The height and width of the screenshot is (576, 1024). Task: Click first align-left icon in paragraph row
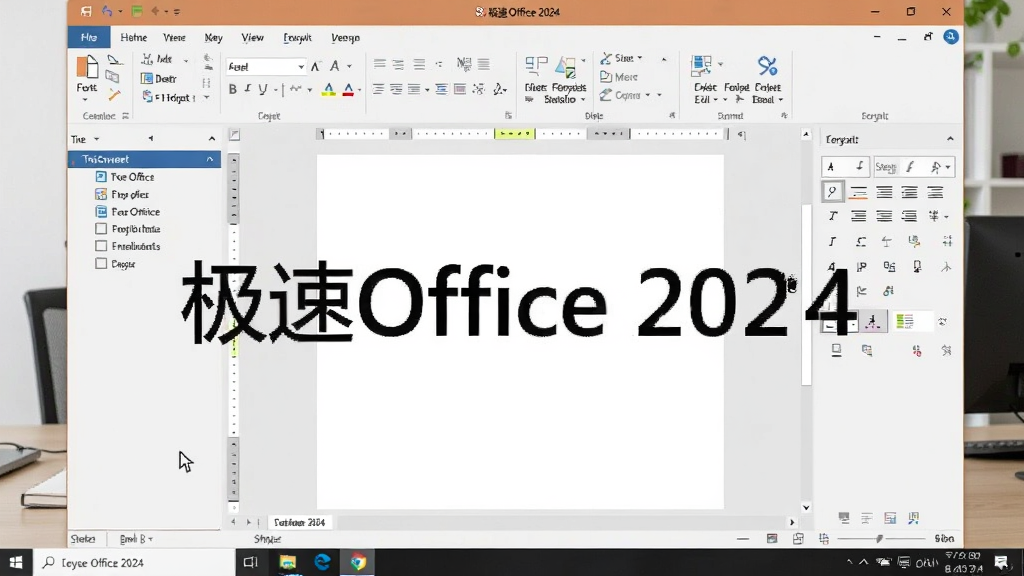point(379,64)
